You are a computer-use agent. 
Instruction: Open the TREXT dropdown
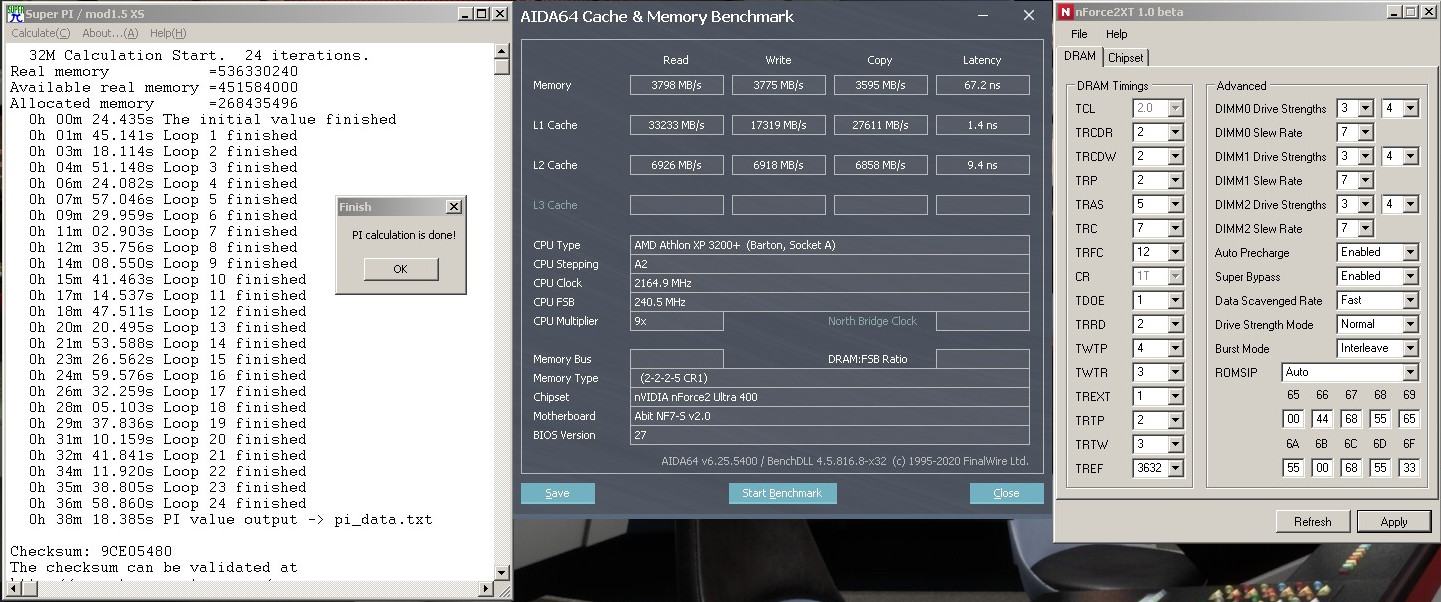[1175, 396]
